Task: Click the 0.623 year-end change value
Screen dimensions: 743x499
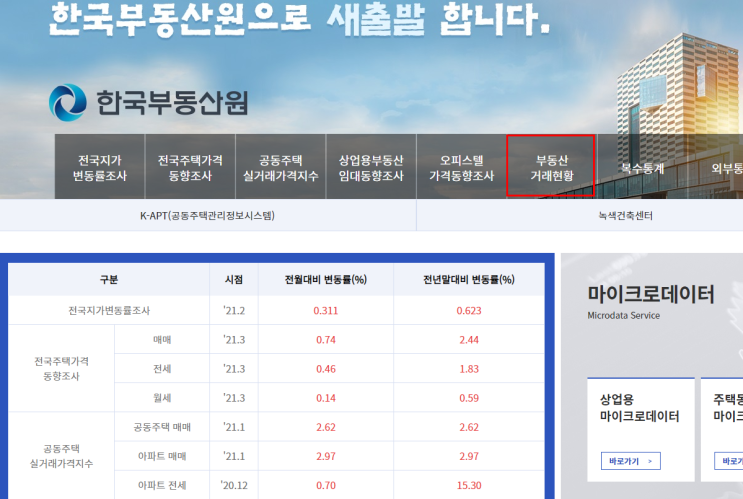Action: (469, 311)
